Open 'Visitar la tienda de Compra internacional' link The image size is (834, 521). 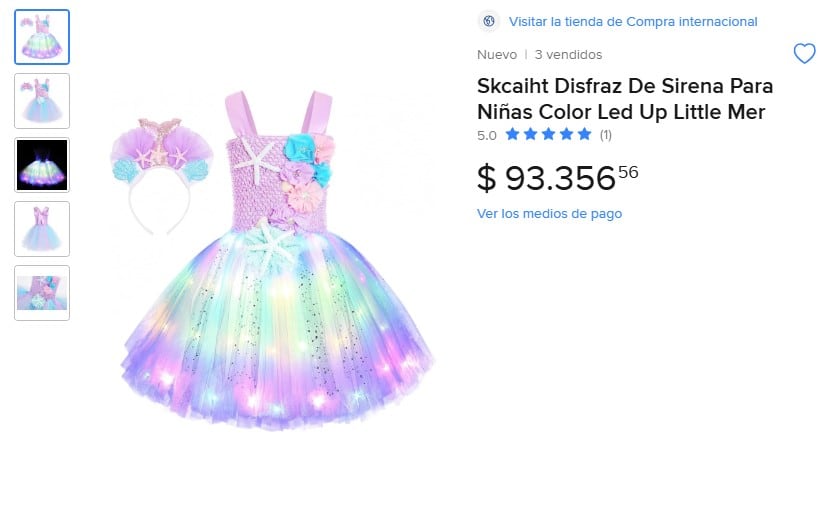633,21
